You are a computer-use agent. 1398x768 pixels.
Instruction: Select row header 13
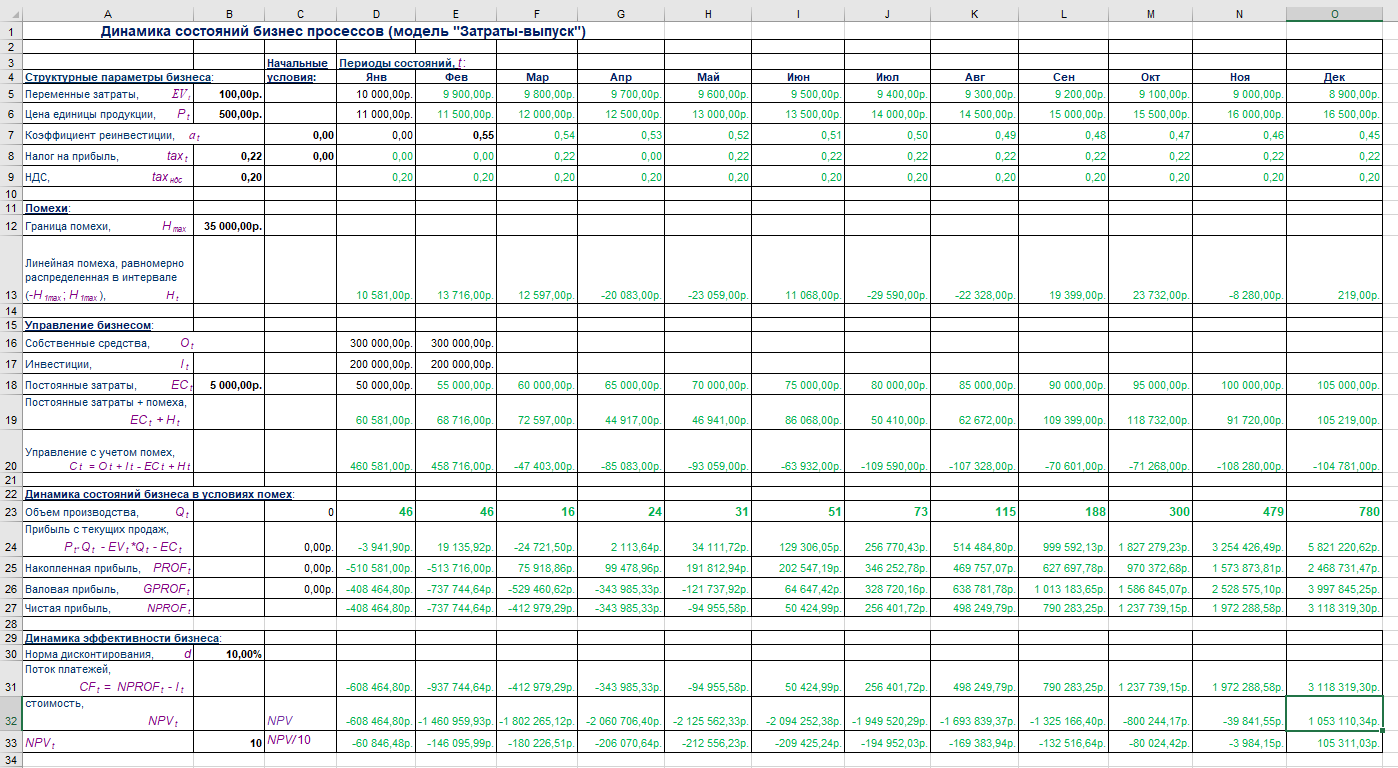[9, 269]
